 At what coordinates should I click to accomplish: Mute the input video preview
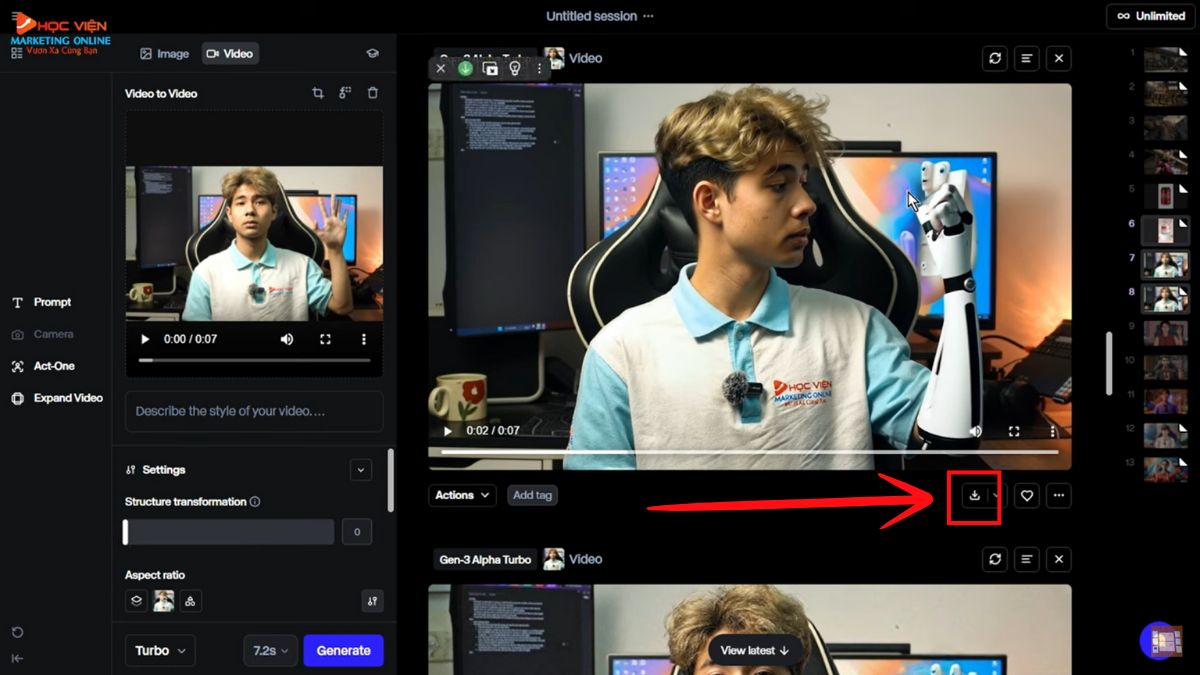coord(287,339)
